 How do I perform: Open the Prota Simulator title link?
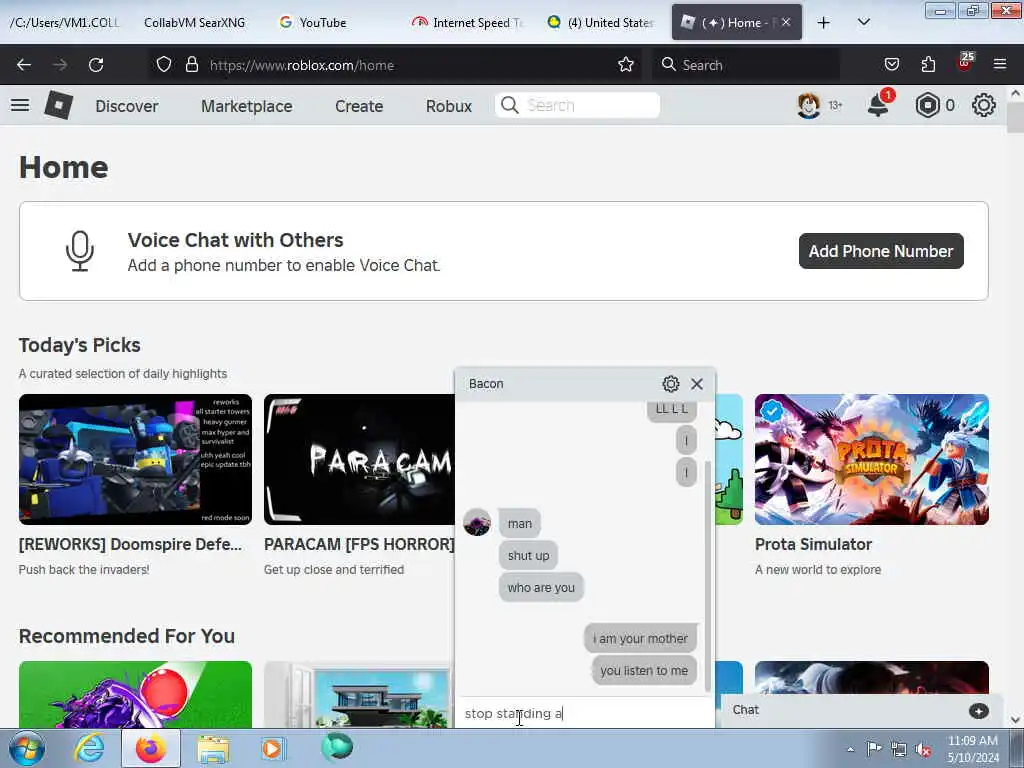[x=813, y=544]
